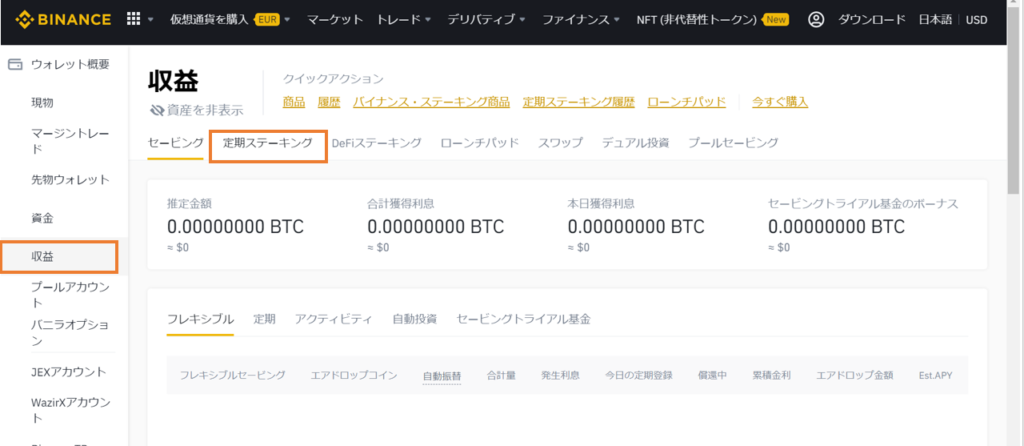This screenshot has width=1024, height=446.
Task: Open the apps grid menu icon
Action: pyautogui.click(x=134, y=20)
